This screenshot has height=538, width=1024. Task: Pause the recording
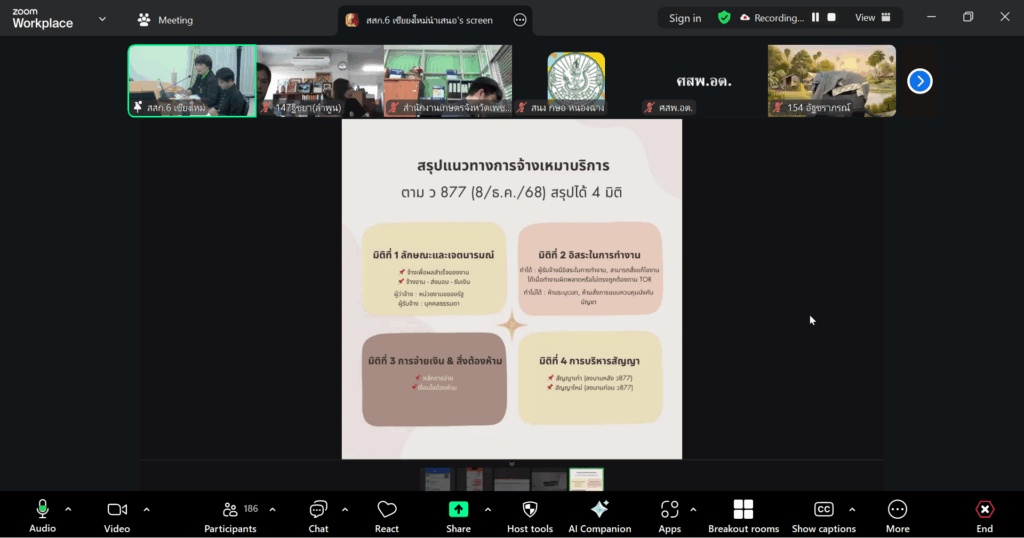point(816,18)
